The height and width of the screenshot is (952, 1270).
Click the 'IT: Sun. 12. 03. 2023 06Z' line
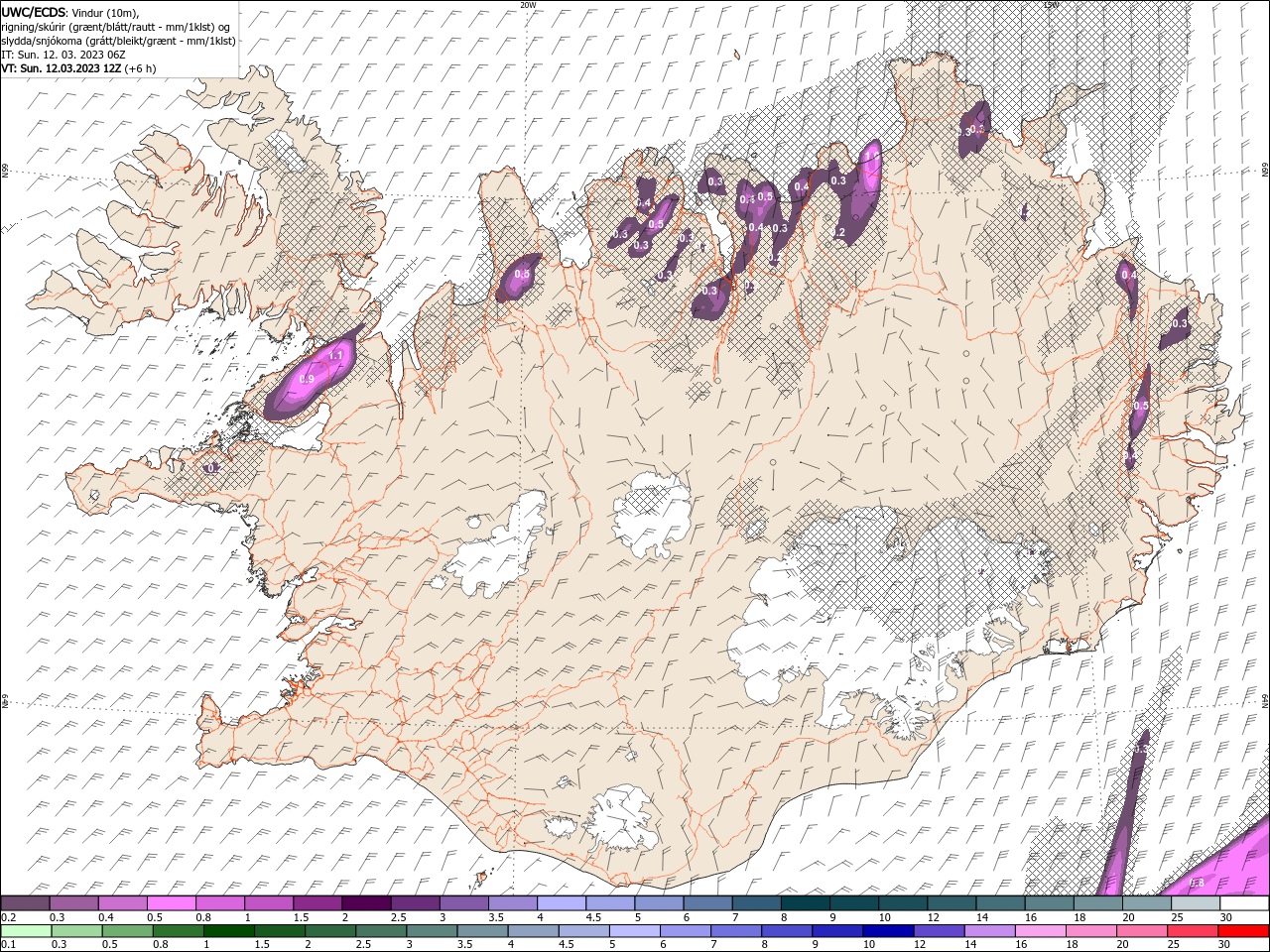click(x=63, y=55)
